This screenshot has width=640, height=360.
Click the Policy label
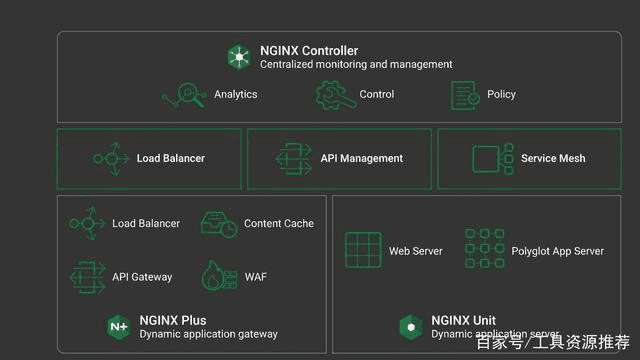pos(501,94)
